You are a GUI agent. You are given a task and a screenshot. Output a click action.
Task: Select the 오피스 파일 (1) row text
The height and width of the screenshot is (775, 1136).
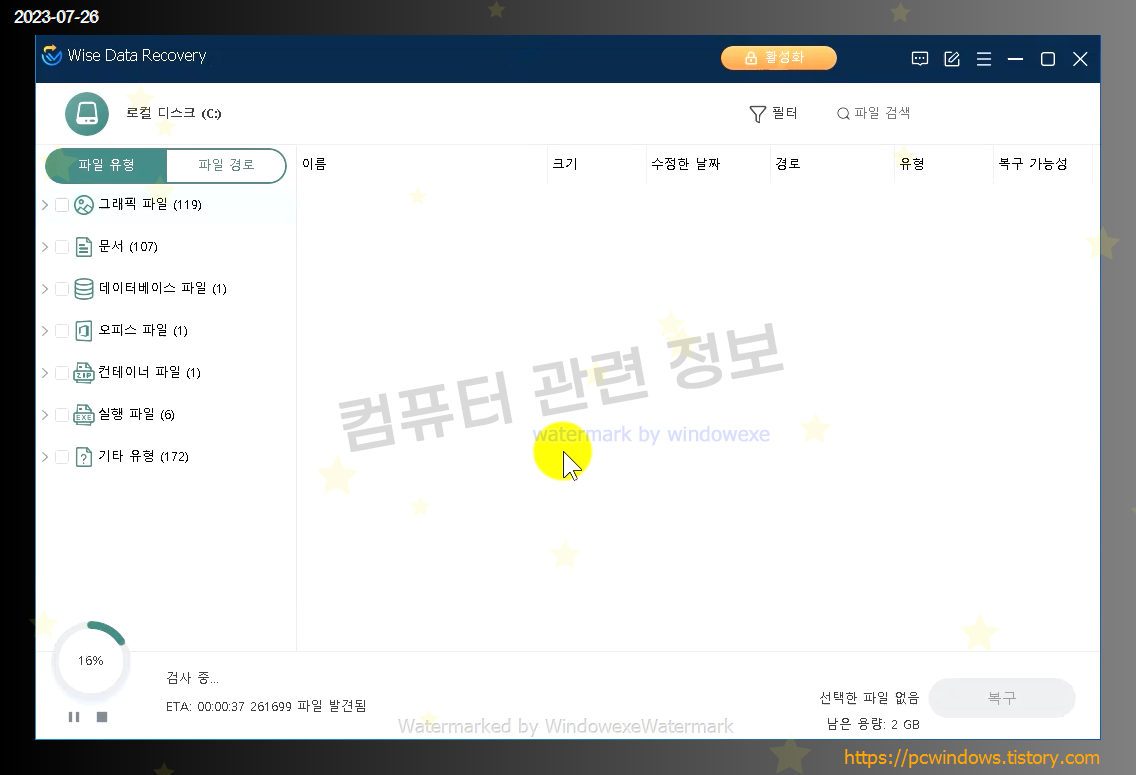143,330
